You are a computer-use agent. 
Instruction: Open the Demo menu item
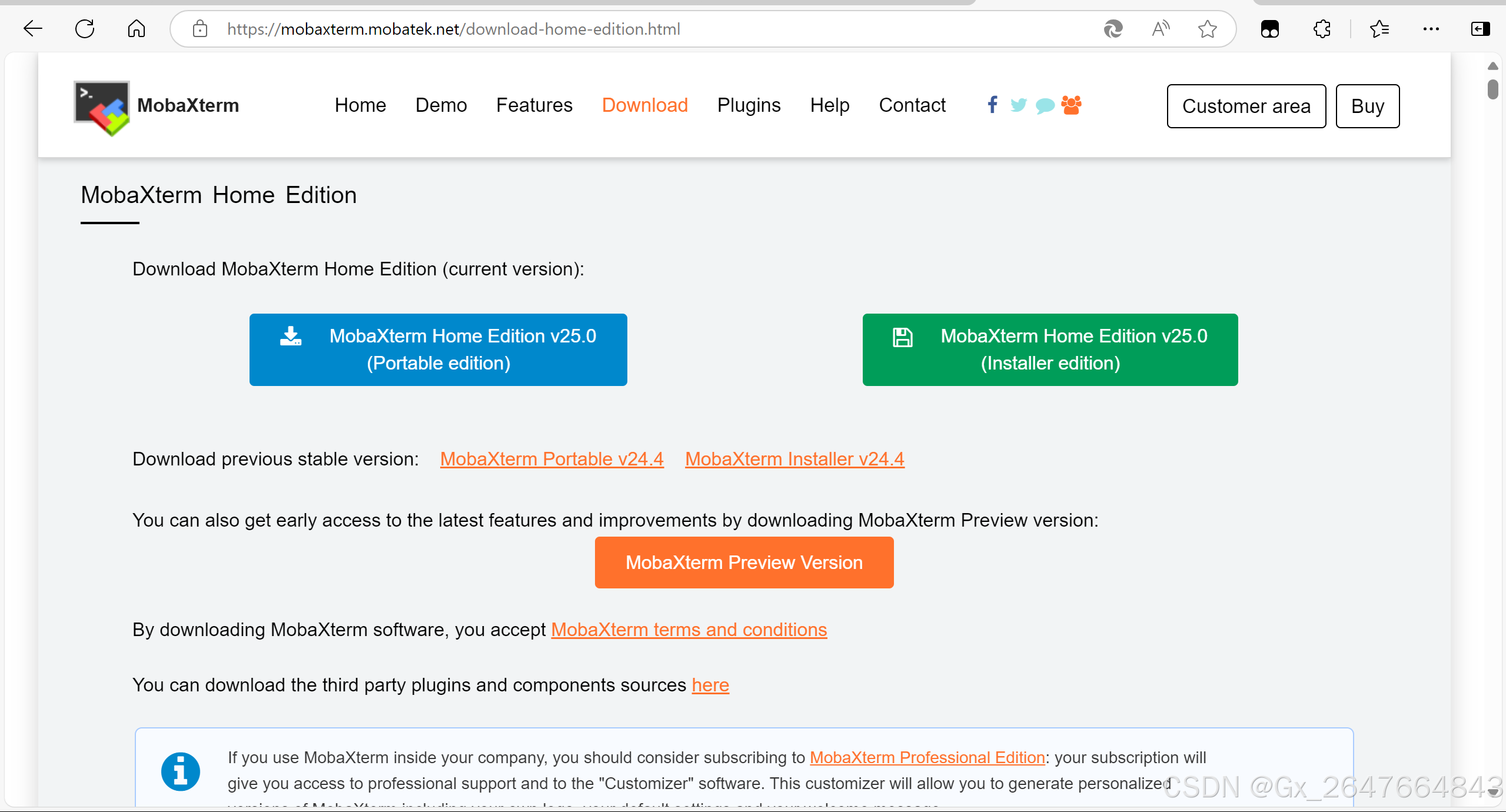tap(441, 105)
